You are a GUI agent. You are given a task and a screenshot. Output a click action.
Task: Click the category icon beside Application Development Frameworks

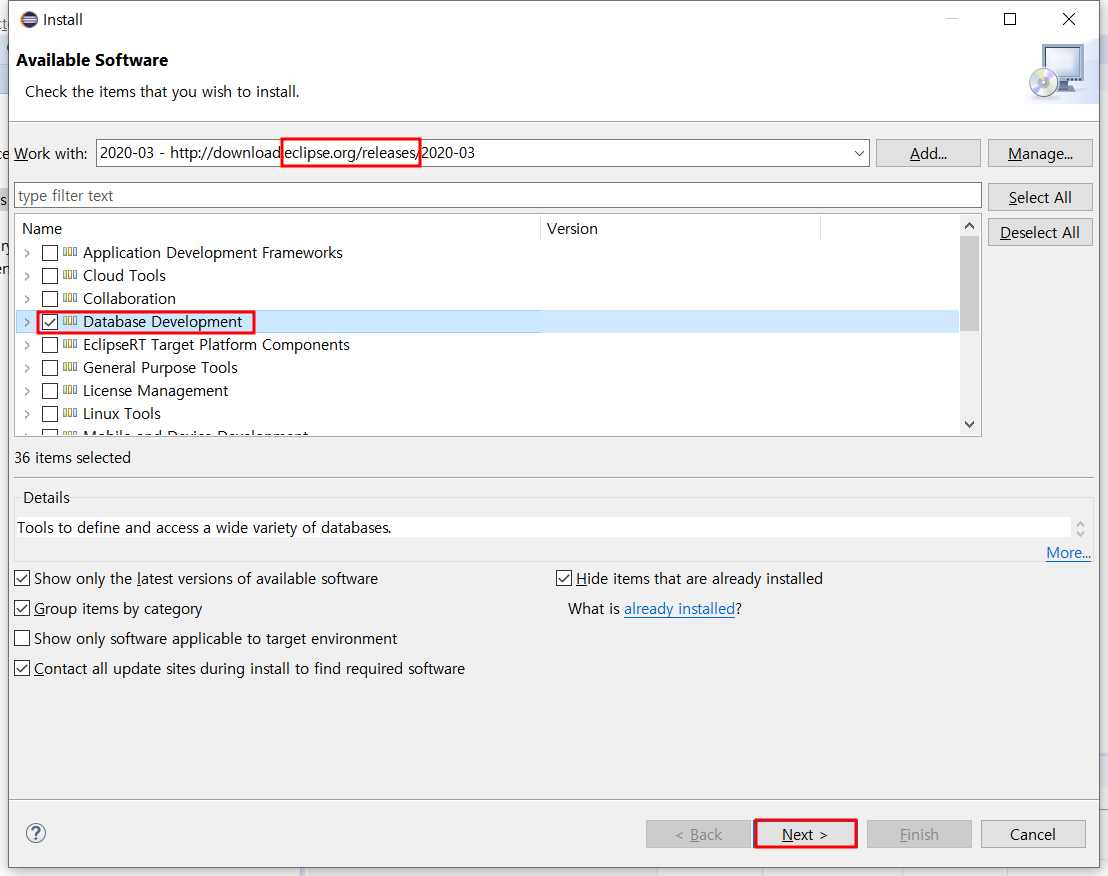(70, 252)
